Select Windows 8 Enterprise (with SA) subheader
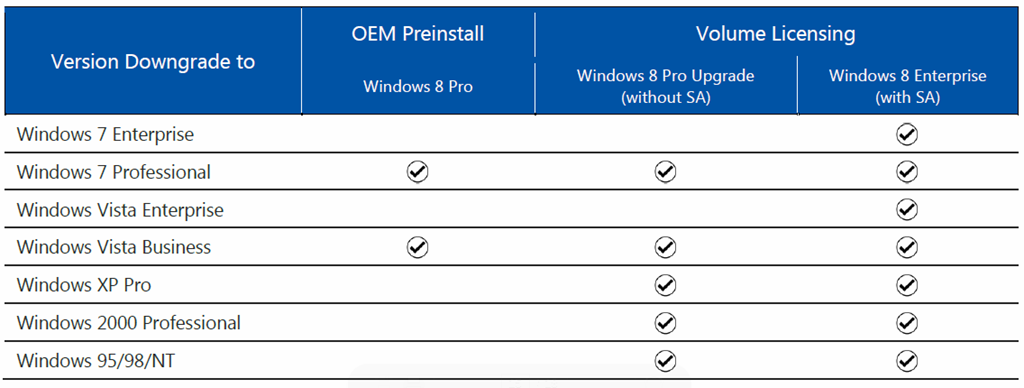This screenshot has width=1024, height=388. [908, 86]
